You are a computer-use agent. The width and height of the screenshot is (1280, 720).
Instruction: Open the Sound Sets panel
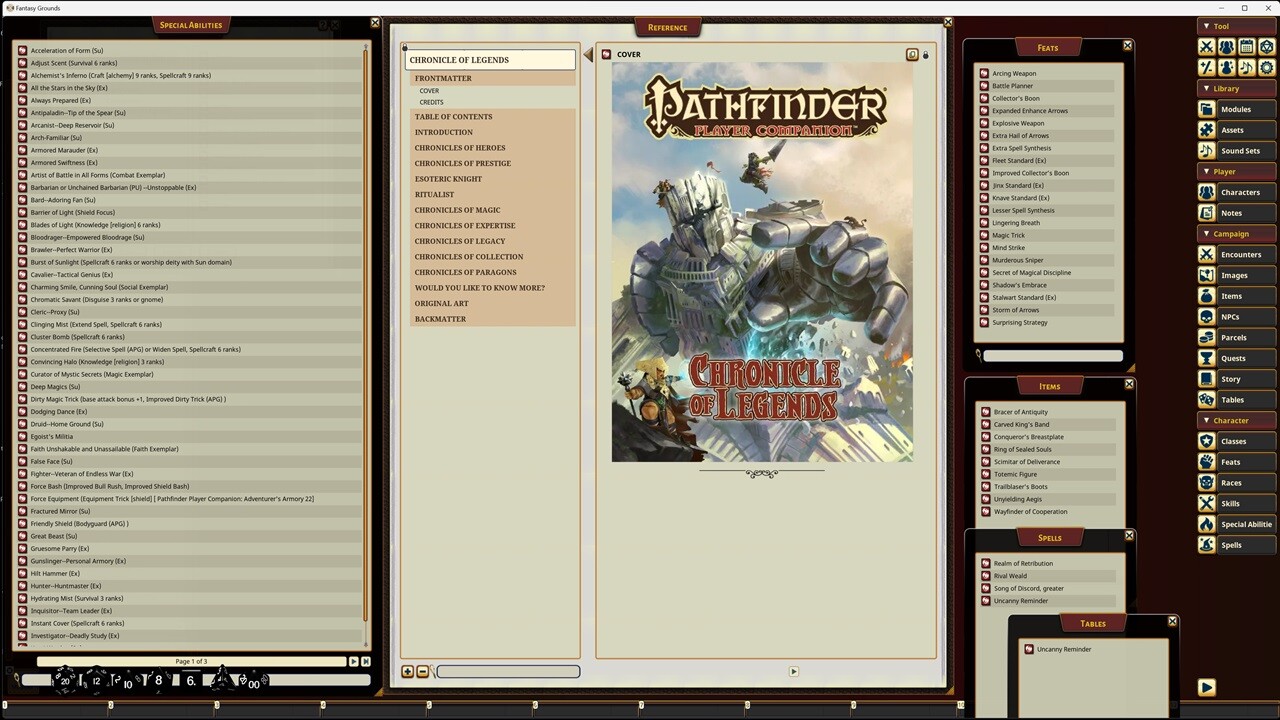coord(1236,150)
